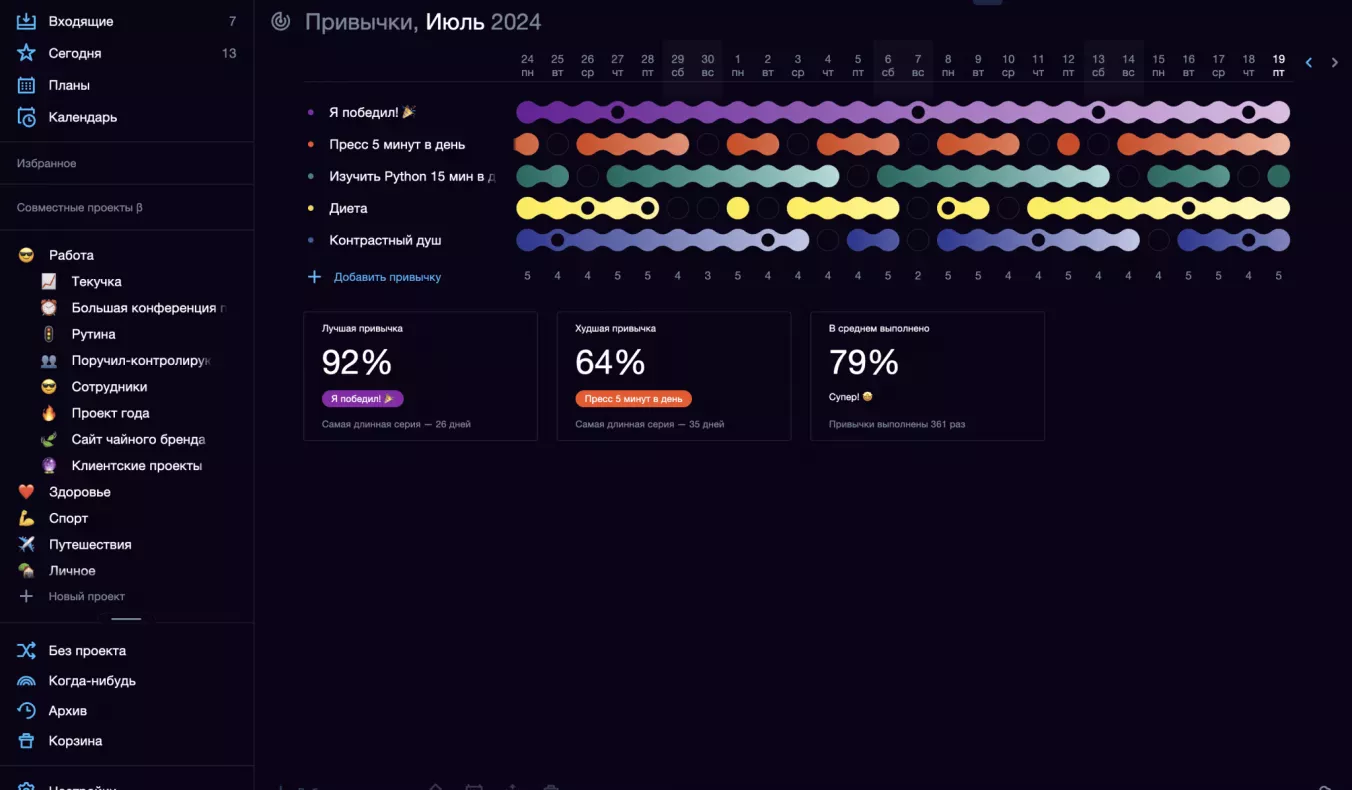Go to next period with right chevron
The image size is (1352, 790).
1335,63
